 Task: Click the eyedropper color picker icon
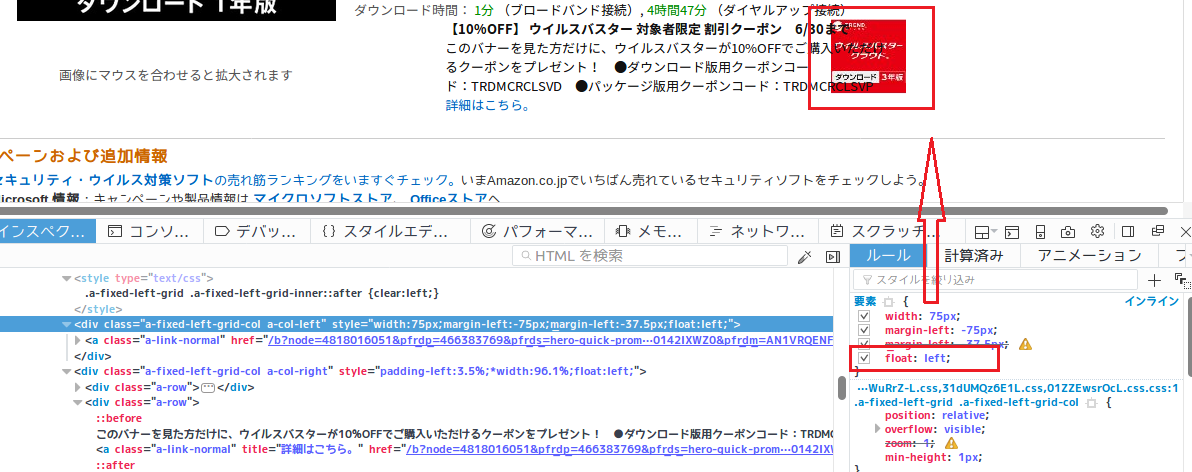point(804,257)
